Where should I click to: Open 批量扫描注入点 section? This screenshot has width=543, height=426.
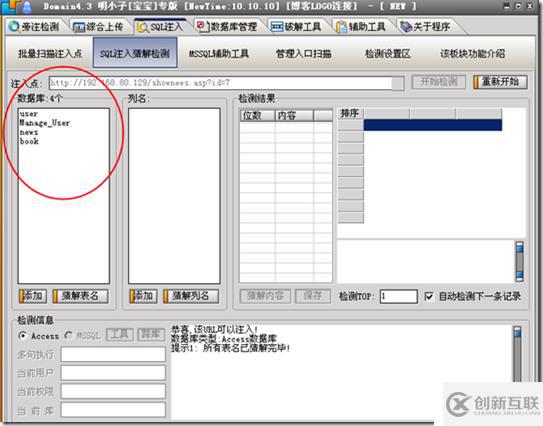50,54
